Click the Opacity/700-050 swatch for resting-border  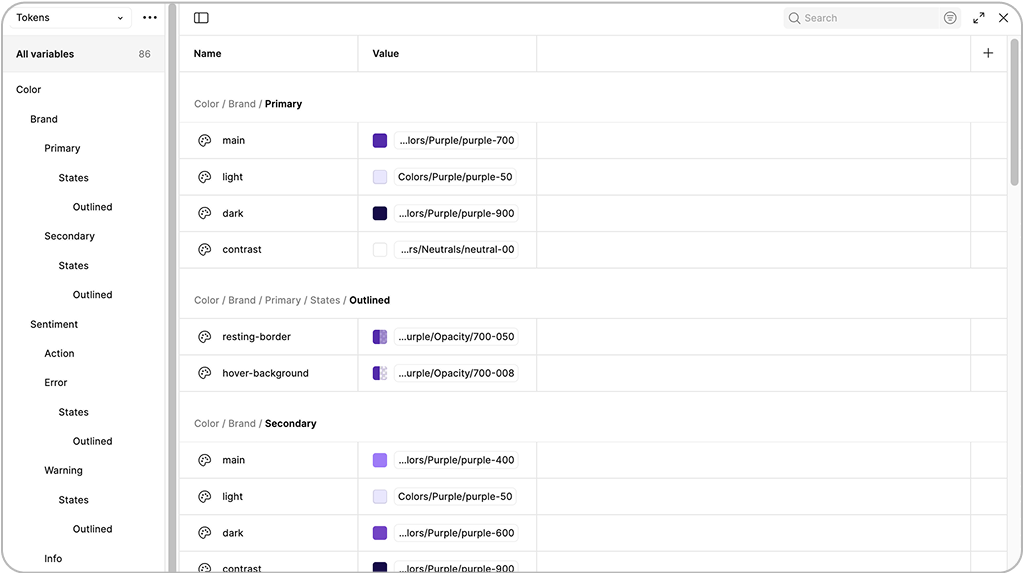[380, 337]
